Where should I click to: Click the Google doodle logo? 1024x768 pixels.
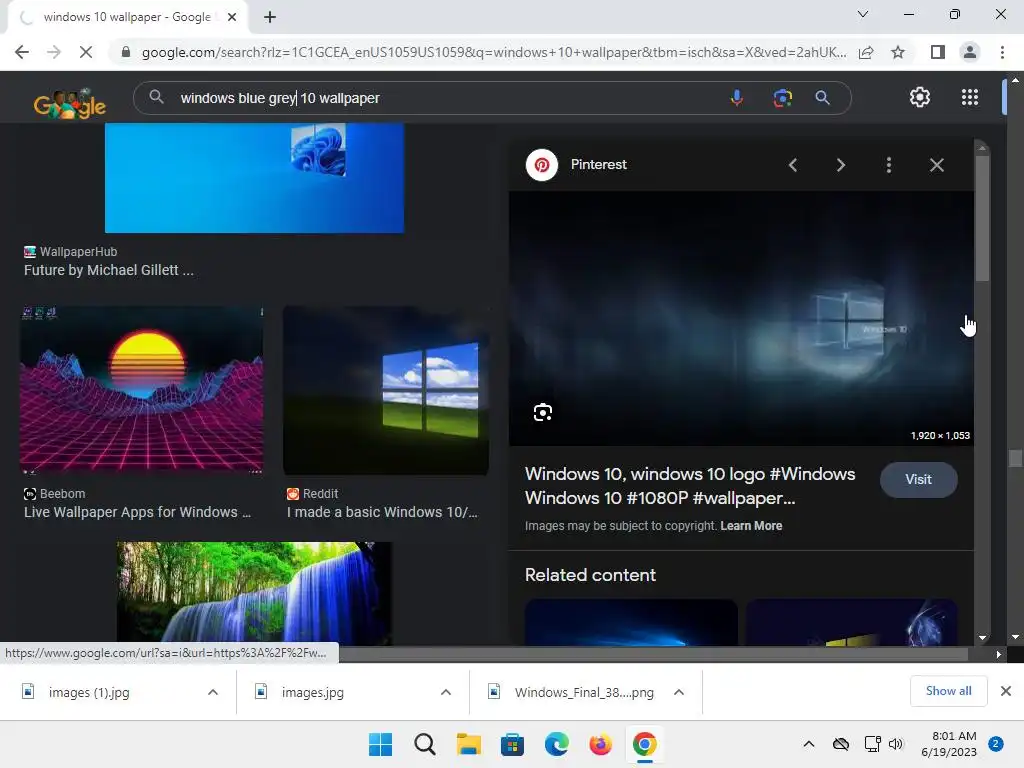click(x=70, y=103)
